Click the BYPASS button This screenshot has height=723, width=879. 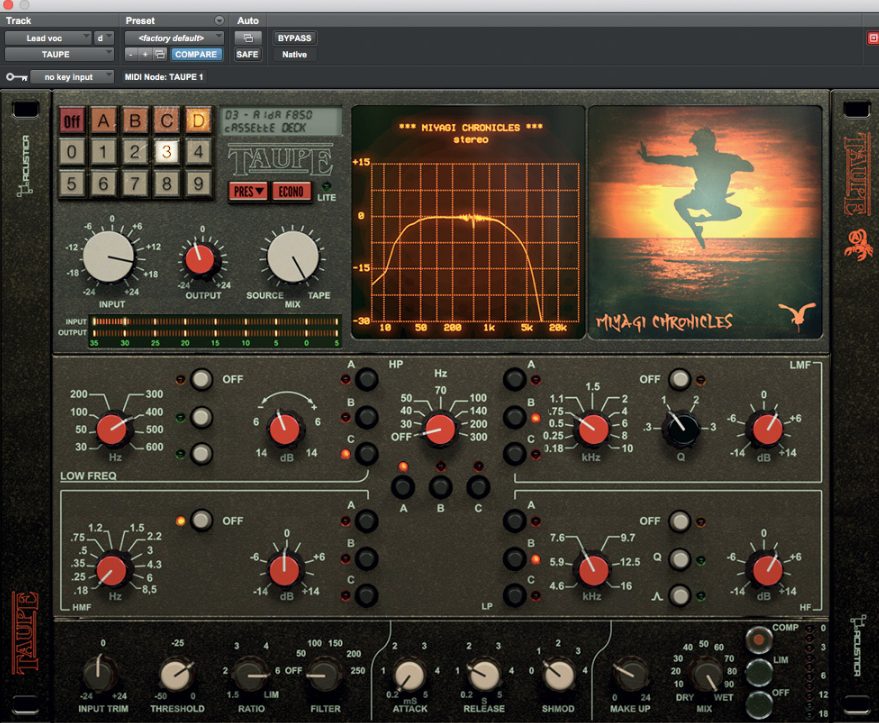[294, 38]
